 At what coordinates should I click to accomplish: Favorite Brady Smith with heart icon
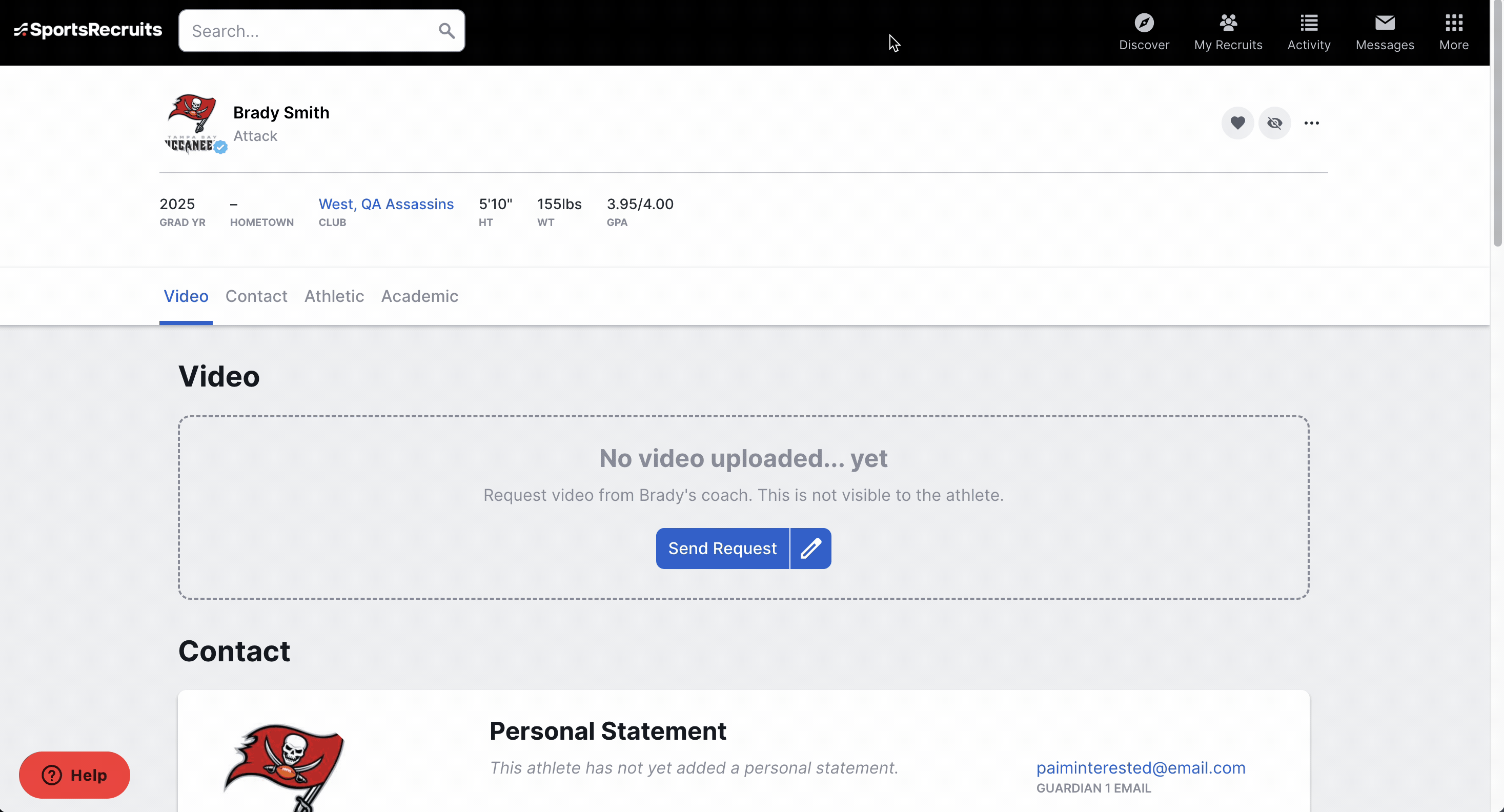pyautogui.click(x=1237, y=123)
